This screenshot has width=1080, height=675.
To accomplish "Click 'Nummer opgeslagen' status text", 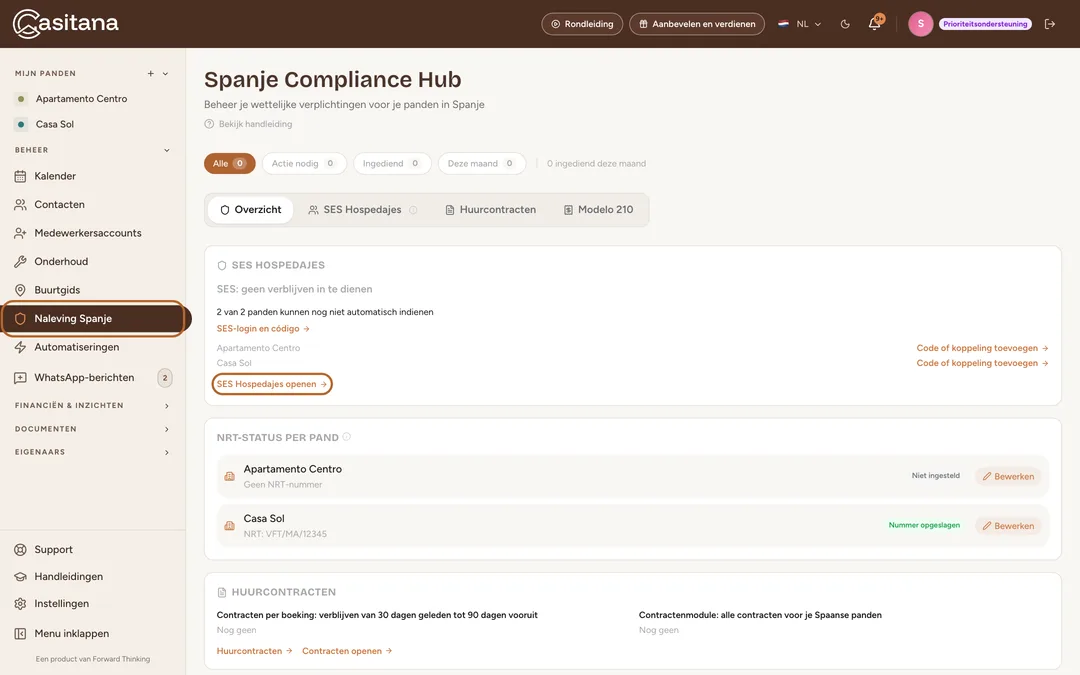I will click(x=924, y=525).
